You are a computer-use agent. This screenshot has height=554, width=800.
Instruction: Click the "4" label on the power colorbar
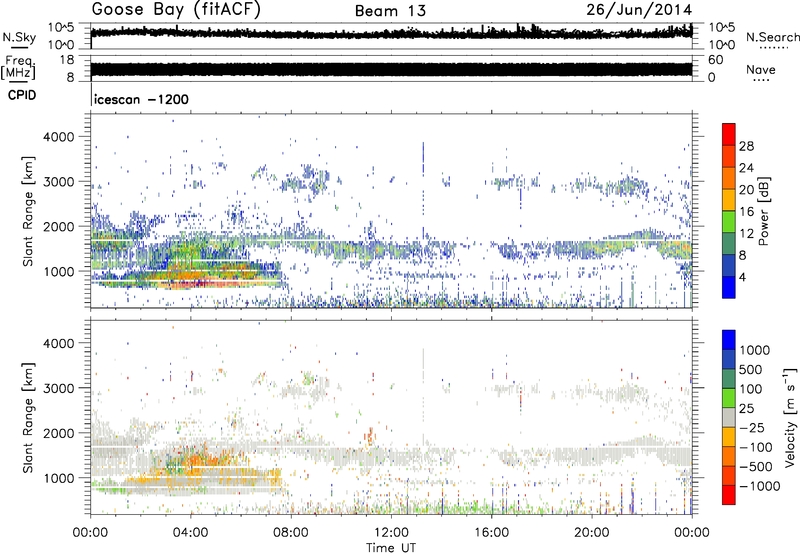[742, 277]
